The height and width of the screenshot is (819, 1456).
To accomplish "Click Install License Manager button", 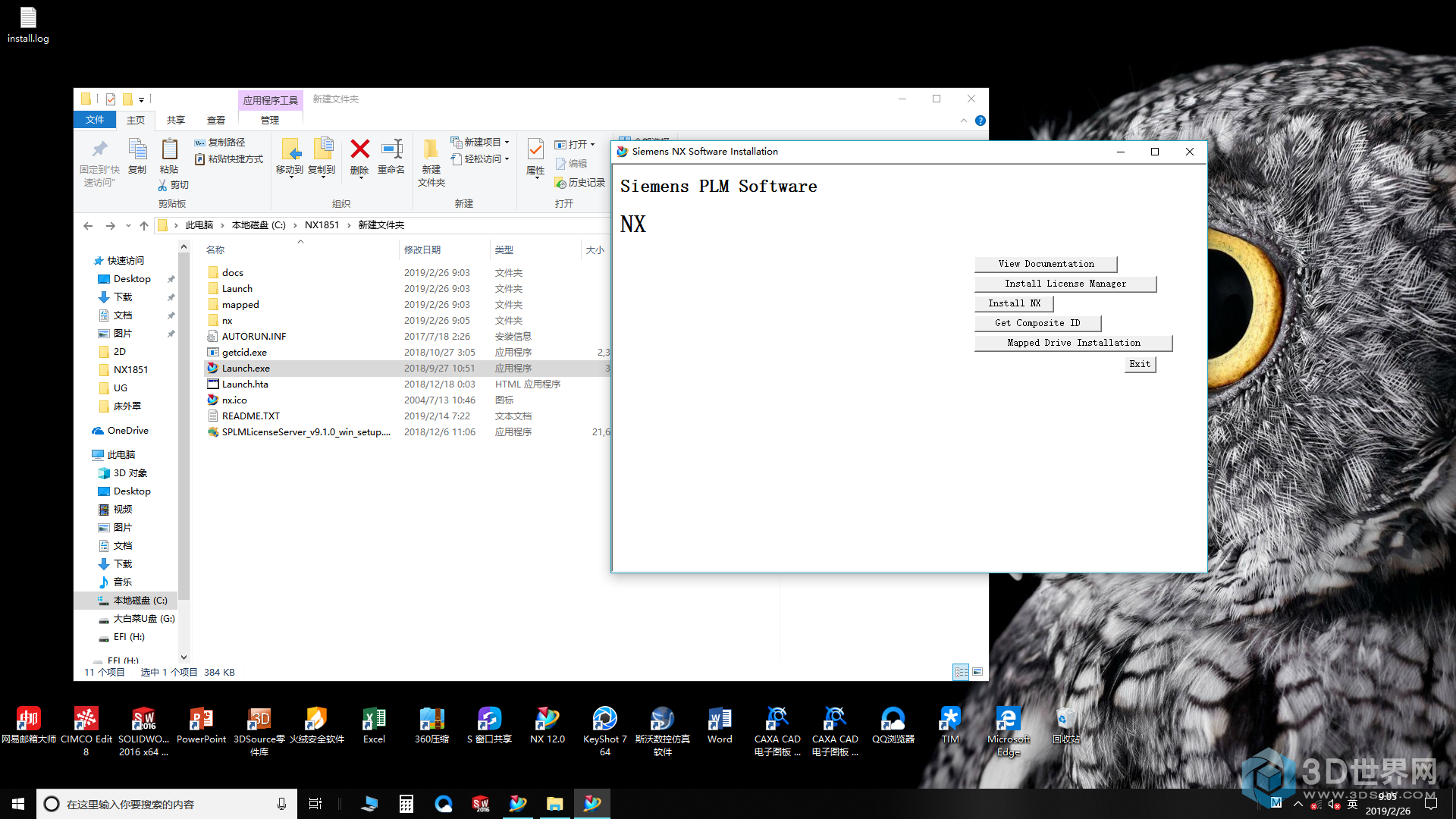I will point(1065,284).
